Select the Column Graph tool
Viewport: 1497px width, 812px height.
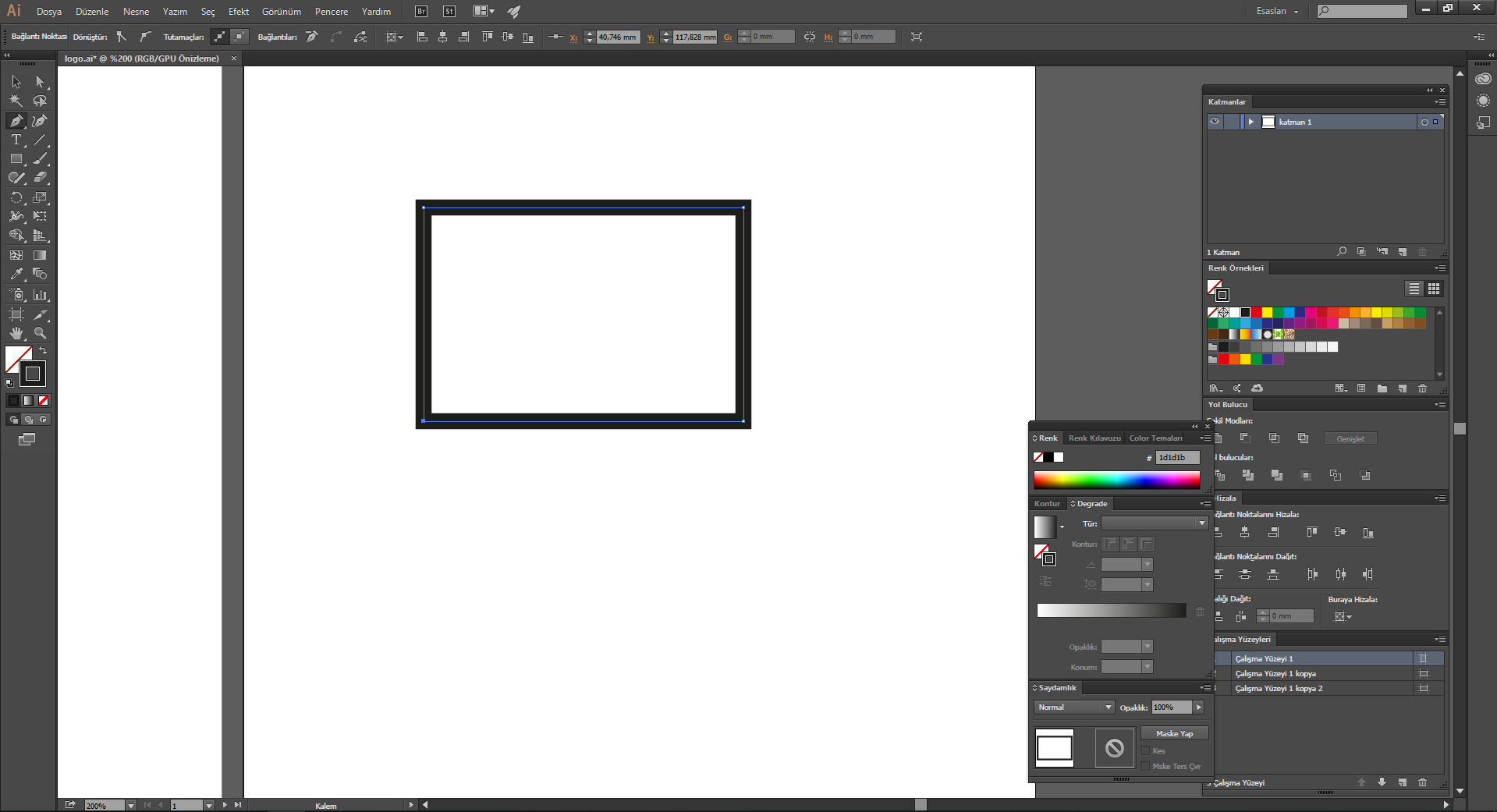click(x=40, y=294)
